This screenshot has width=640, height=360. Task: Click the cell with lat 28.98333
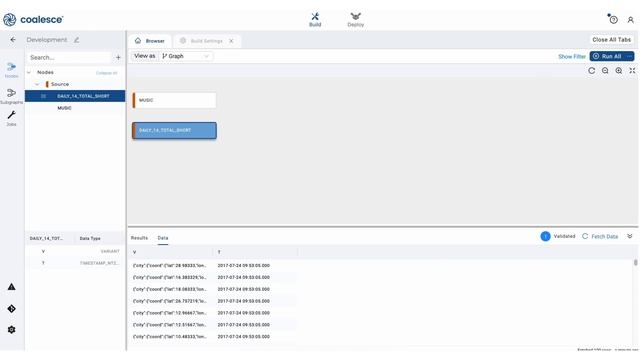pos(170,265)
